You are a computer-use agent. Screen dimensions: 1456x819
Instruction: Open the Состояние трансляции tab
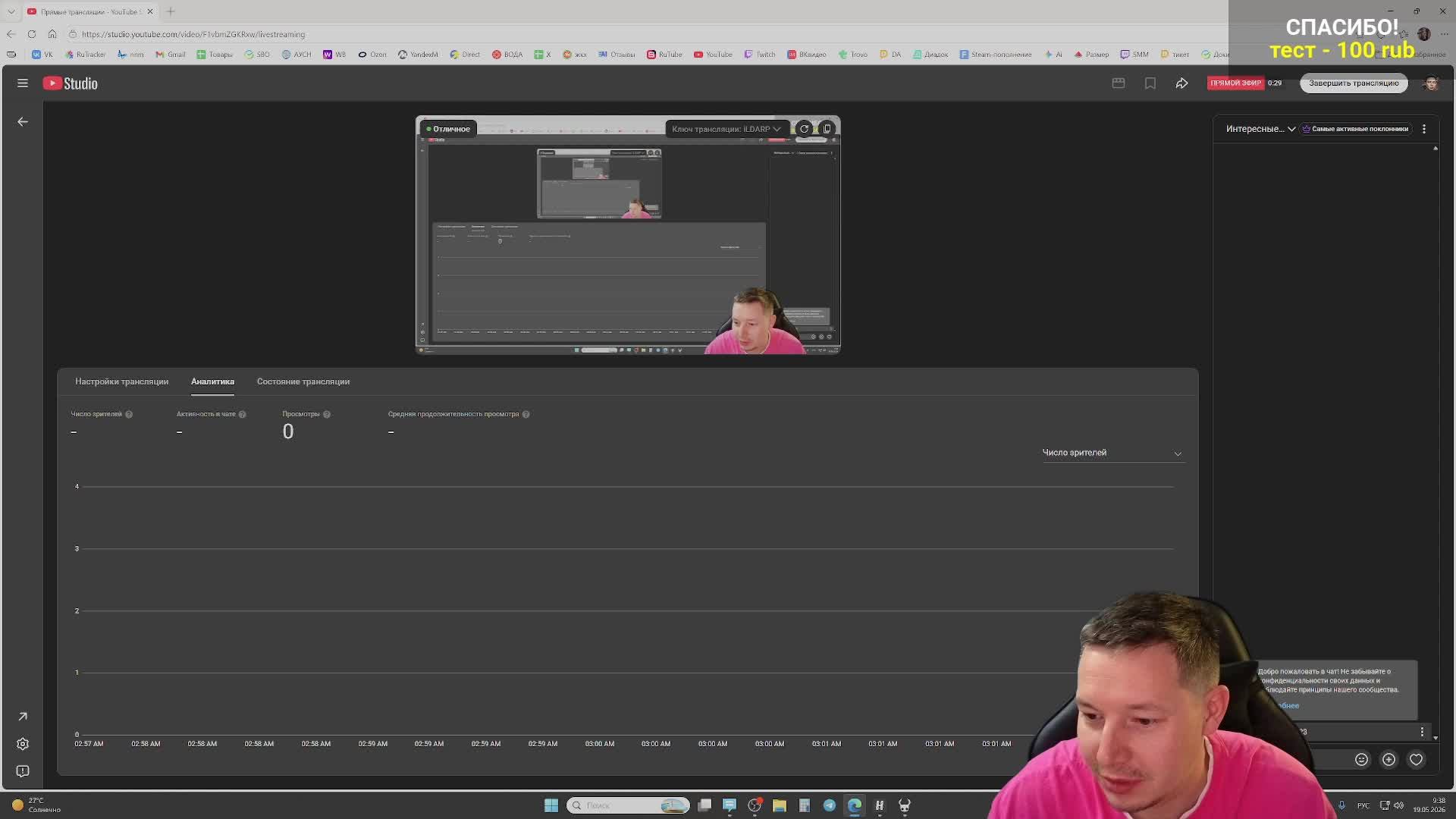[x=303, y=381]
